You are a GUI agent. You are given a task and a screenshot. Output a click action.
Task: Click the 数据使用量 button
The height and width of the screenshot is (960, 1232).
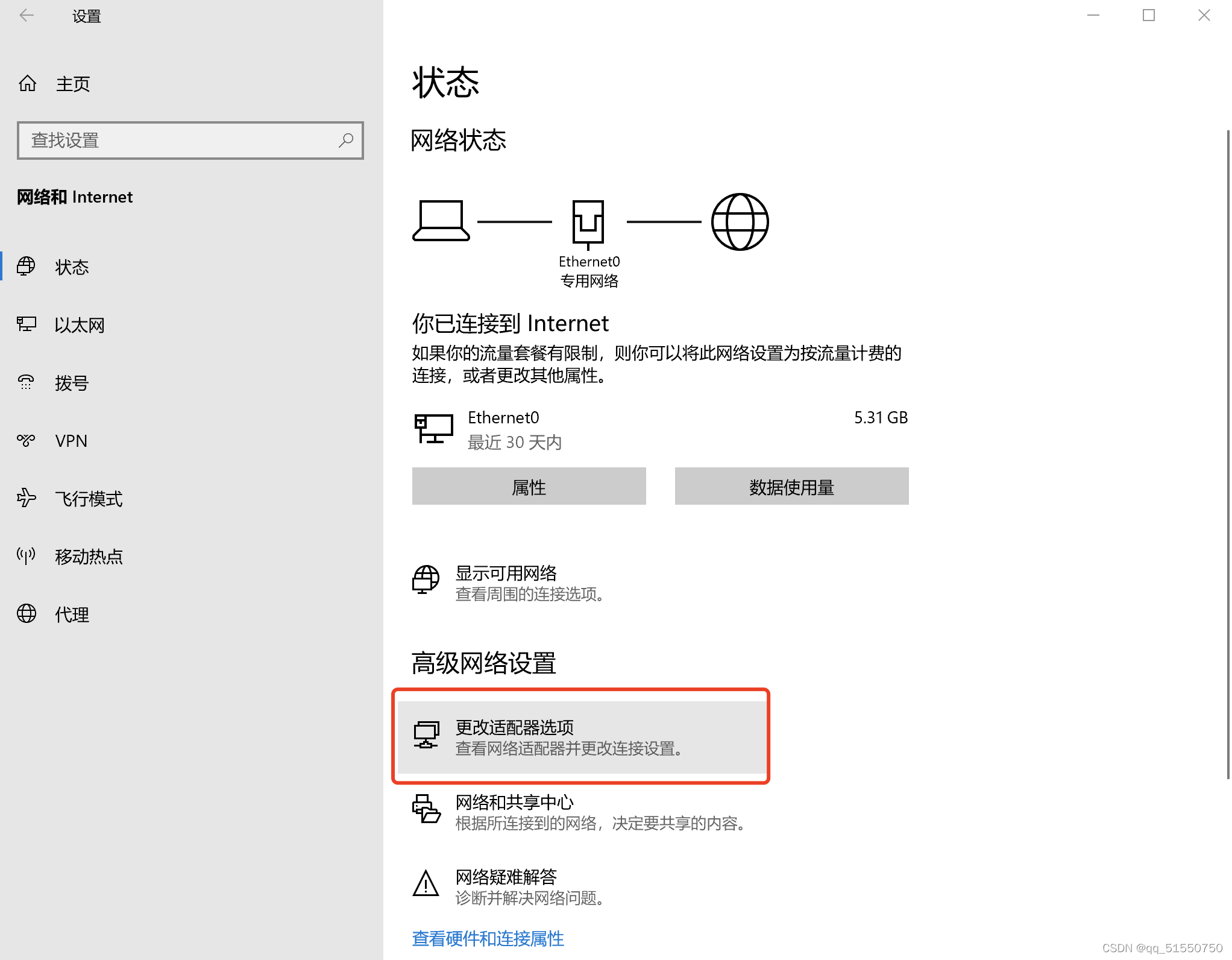[792, 486]
